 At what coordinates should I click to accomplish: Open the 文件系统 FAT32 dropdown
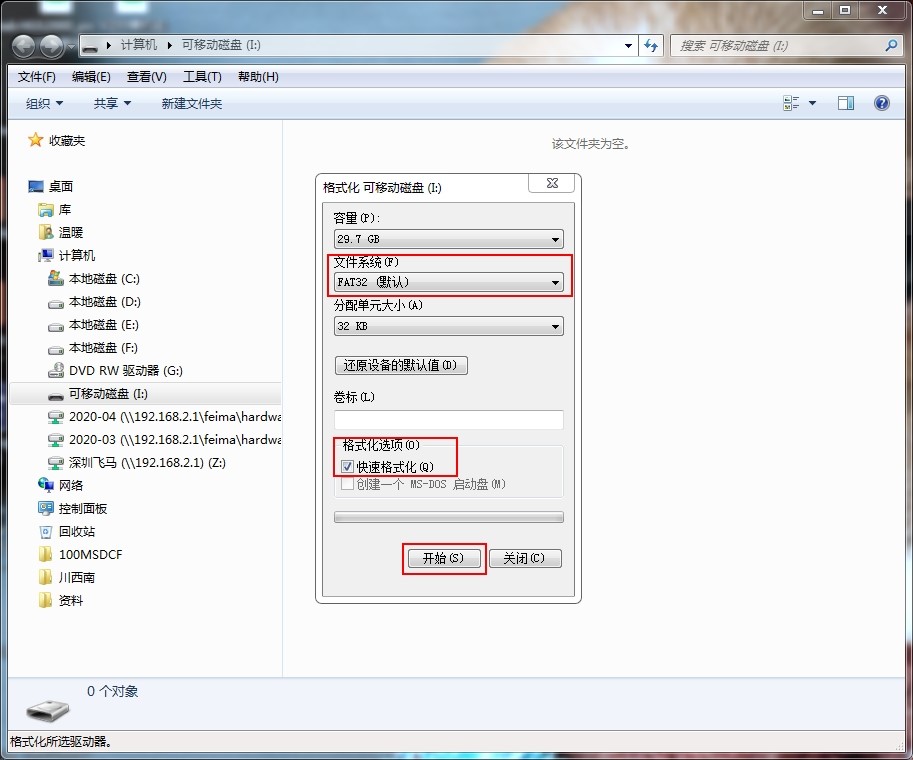click(448, 282)
